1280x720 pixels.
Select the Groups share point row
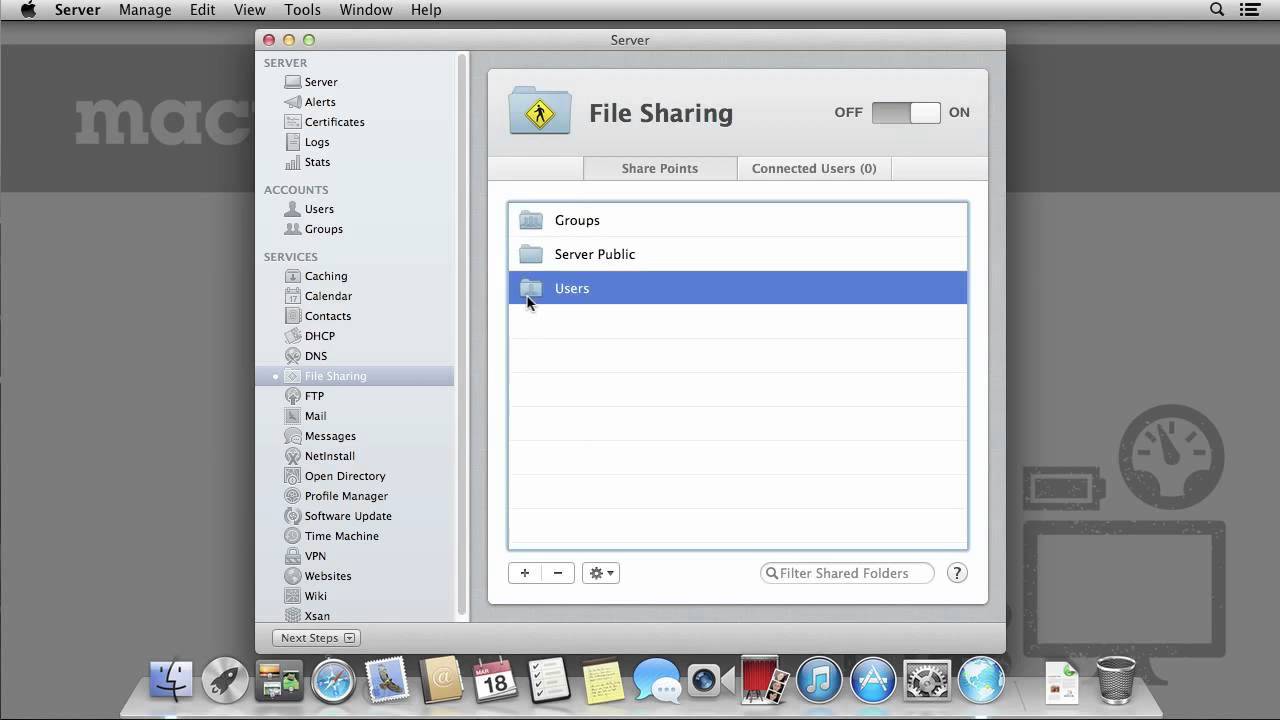click(x=738, y=220)
